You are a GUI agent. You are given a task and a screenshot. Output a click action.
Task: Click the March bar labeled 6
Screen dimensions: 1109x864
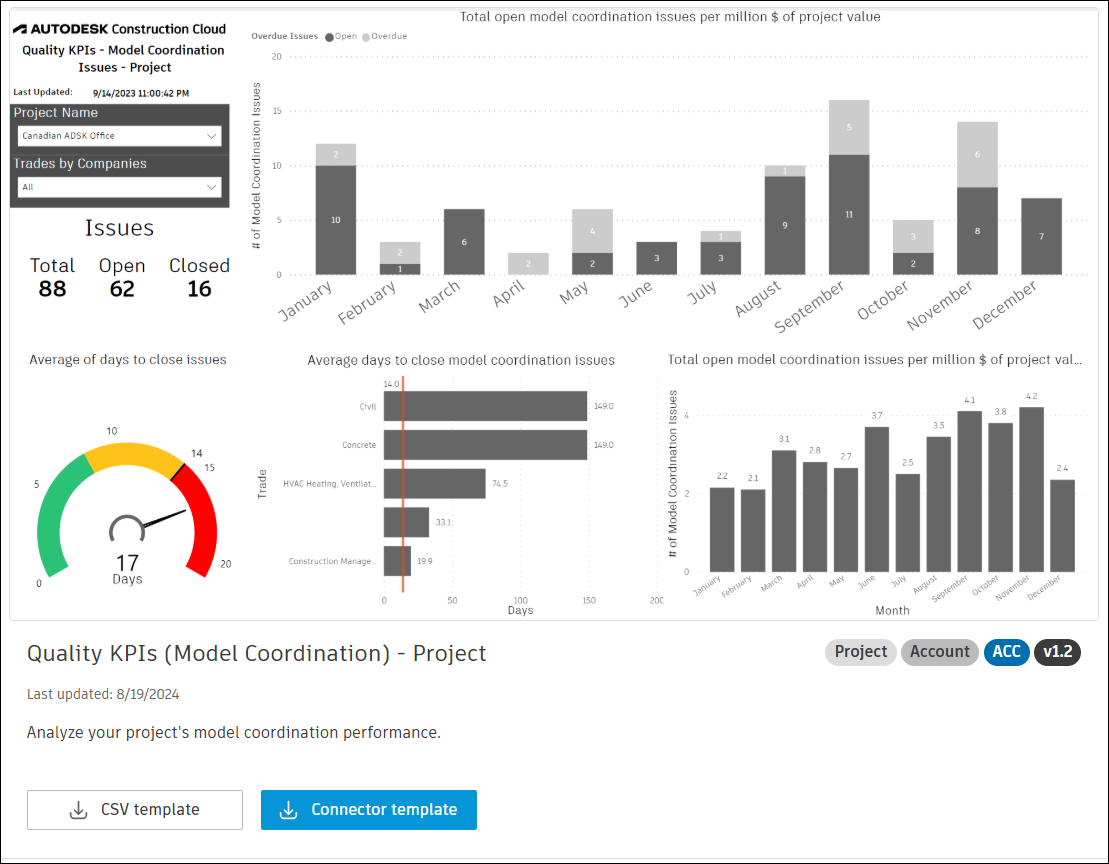click(464, 242)
